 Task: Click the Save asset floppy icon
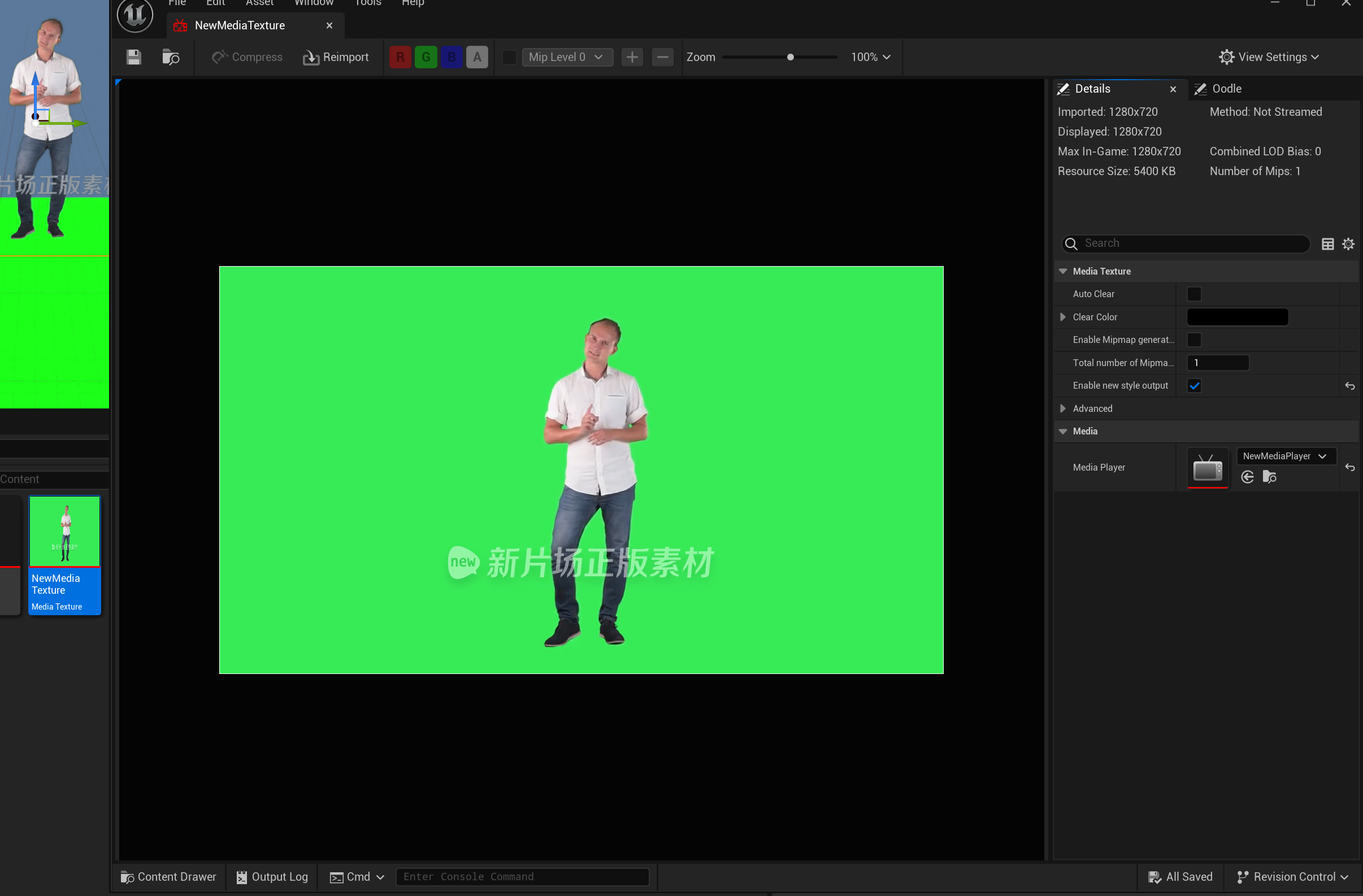[x=133, y=57]
